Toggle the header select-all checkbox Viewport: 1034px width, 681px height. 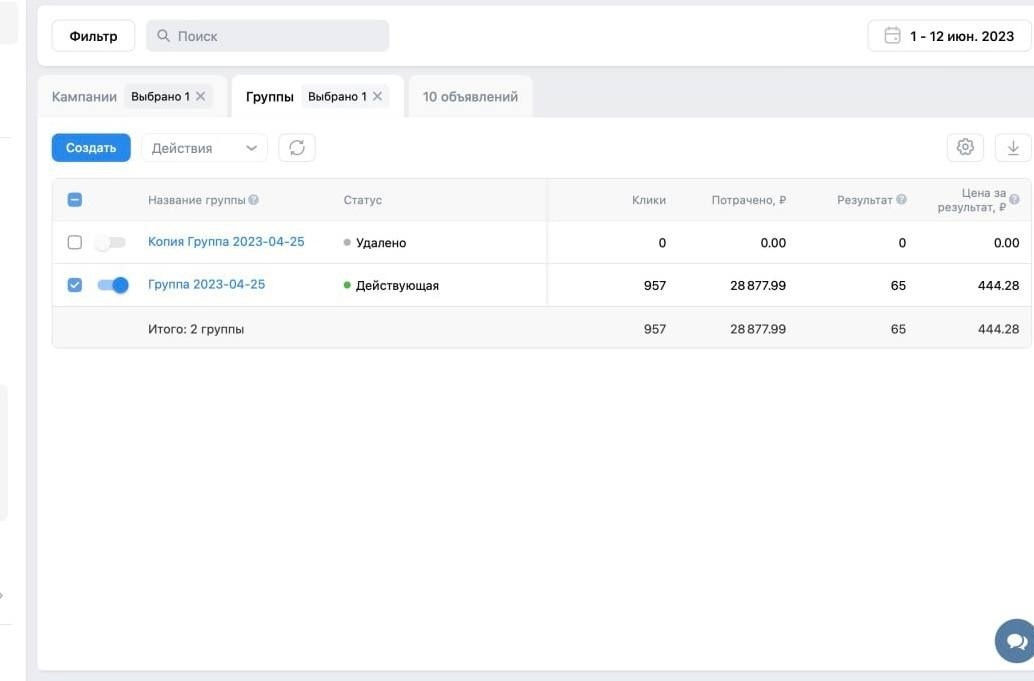pyautogui.click(x=75, y=200)
